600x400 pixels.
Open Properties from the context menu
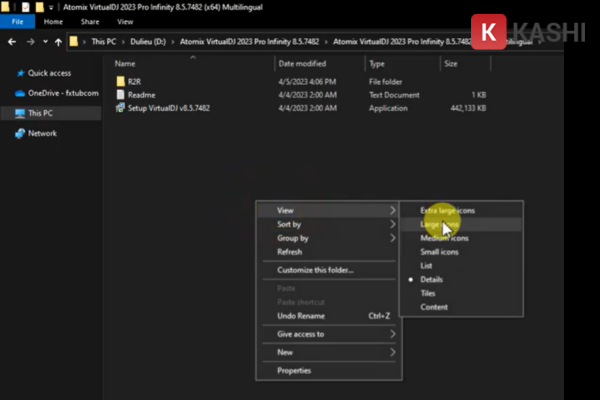click(294, 371)
